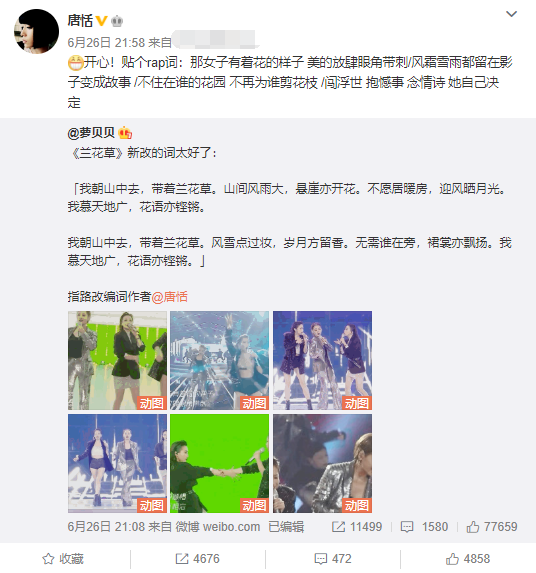The width and height of the screenshot is (536, 573).
Task: Like the original post with 77659 likes
Action: [x=492, y=527]
